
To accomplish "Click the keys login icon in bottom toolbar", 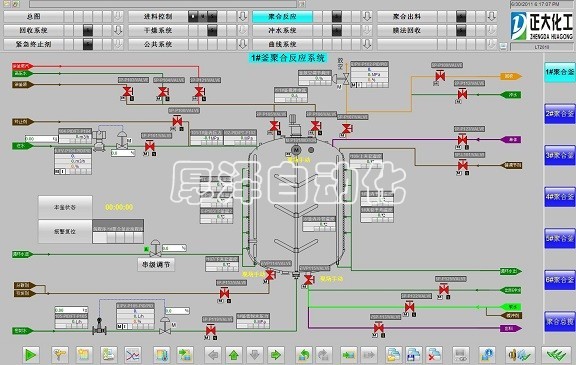I will (60, 355).
